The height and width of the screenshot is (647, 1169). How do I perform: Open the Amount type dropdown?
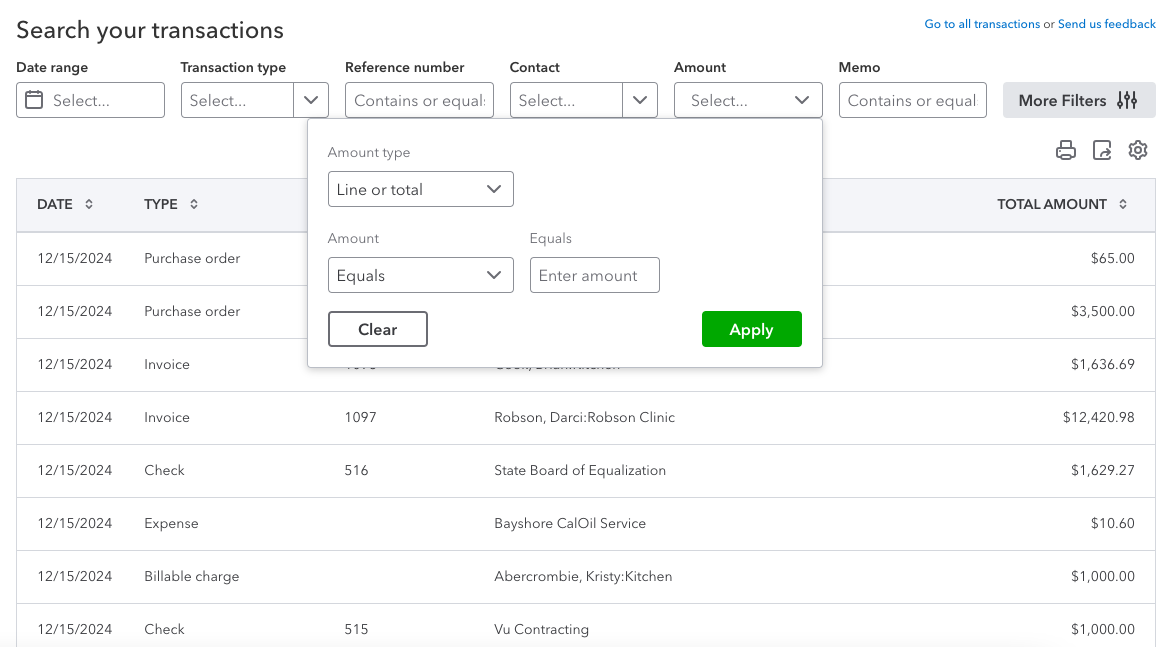[421, 189]
